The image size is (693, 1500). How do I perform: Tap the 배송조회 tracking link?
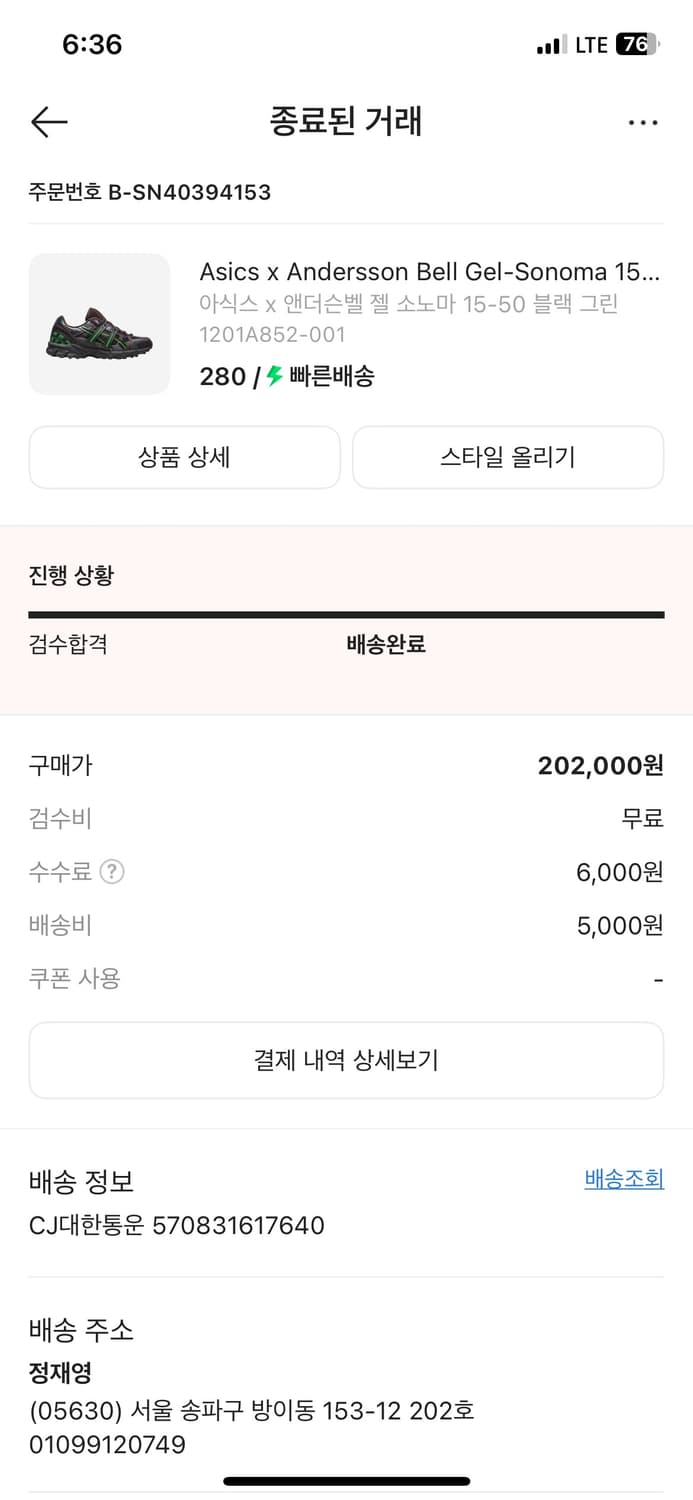click(624, 1179)
